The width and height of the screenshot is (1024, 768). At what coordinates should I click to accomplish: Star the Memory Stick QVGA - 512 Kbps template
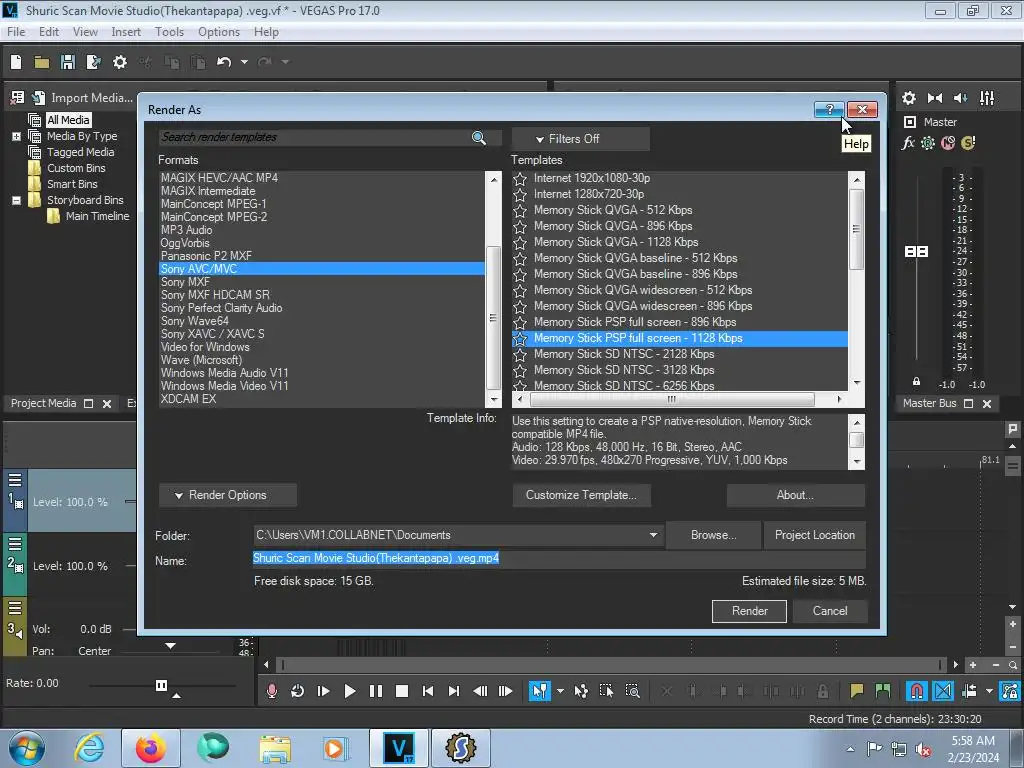(520, 210)
